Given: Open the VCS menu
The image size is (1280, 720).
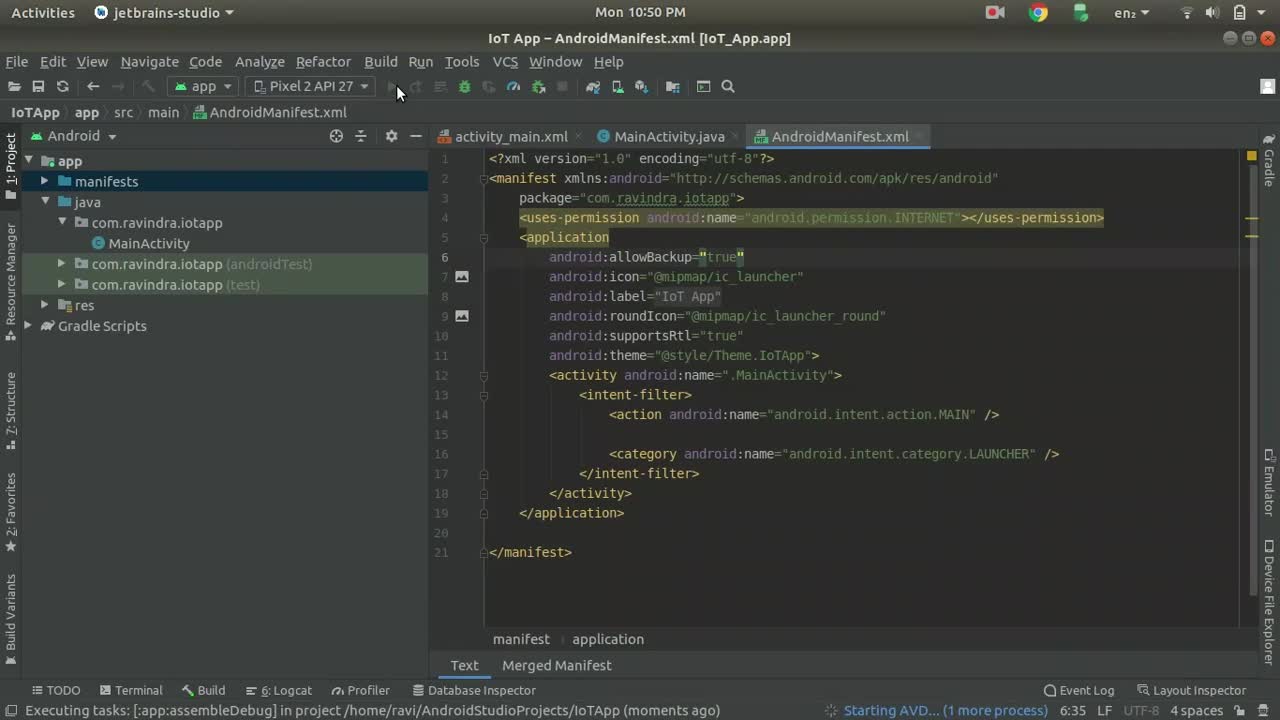Looking at the screenshot, I should click(505, 62).
